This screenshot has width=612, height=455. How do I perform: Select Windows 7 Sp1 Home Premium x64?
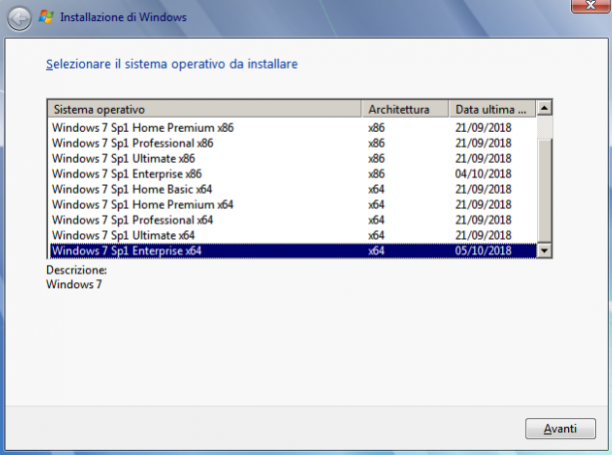pos(293,204)
